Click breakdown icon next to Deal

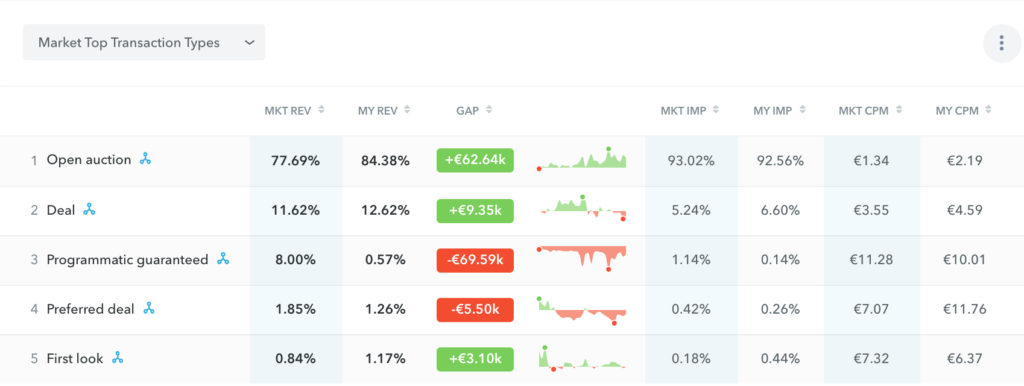pos(89,210)
